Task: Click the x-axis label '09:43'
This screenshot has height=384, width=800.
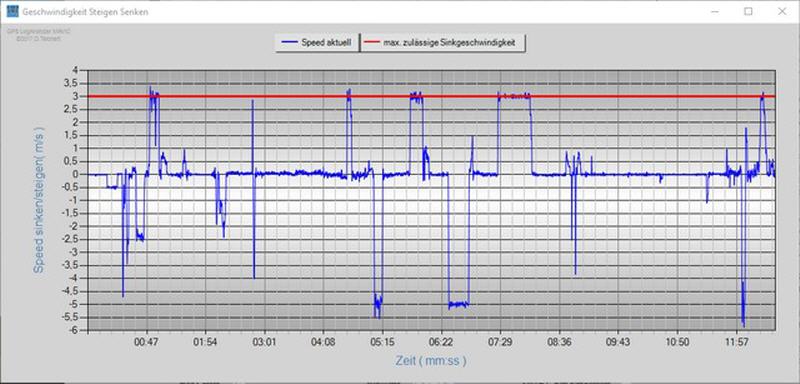Action: (618, 342)
